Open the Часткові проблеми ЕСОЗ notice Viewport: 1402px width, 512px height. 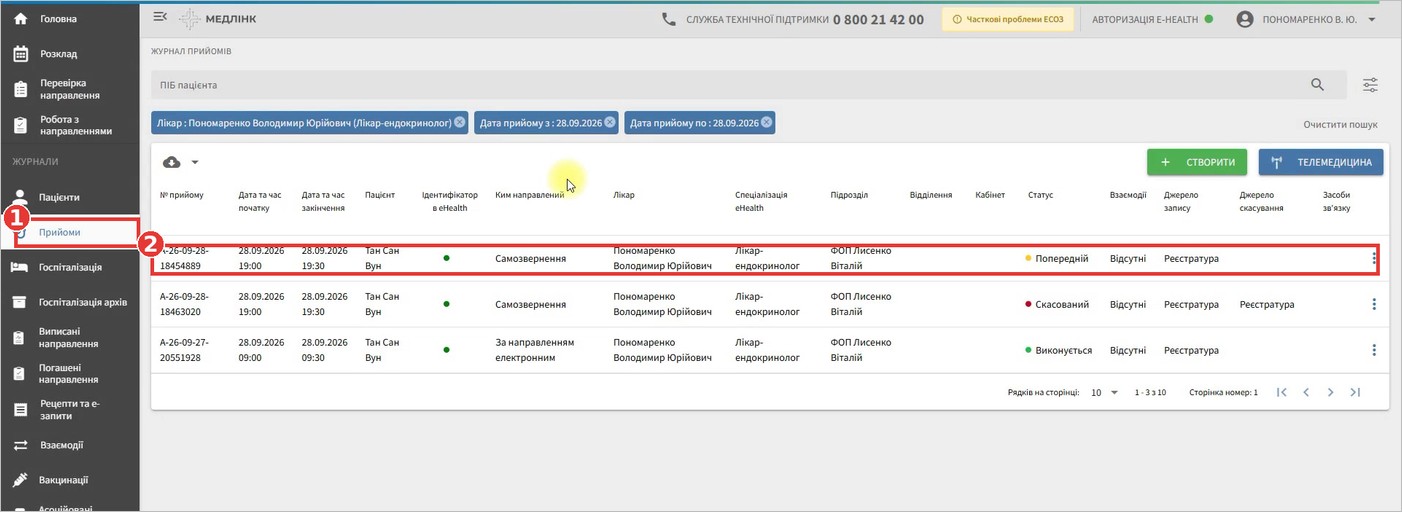pos(1008,19)
